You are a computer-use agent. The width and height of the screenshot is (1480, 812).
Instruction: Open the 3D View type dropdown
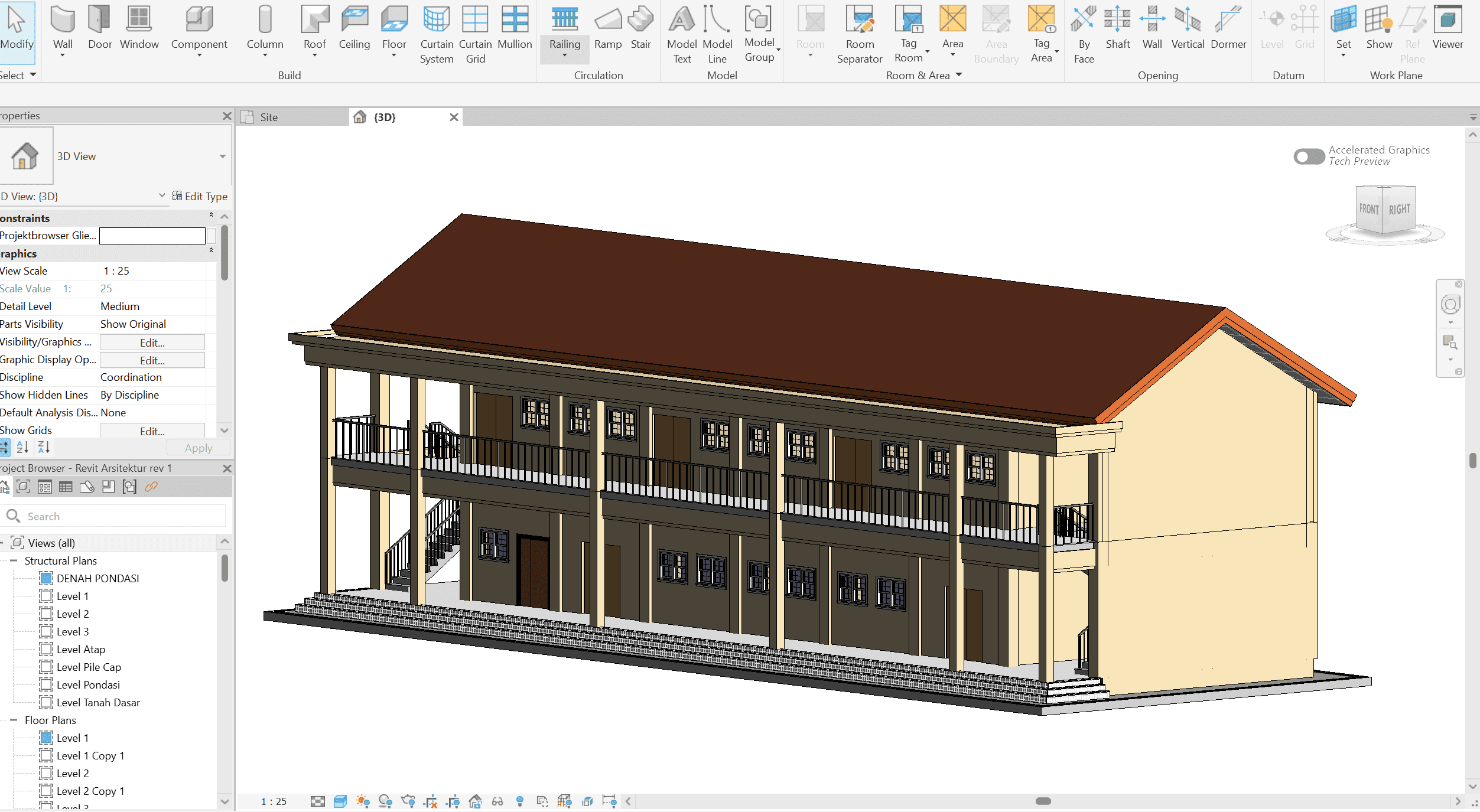tap(223, 156)
